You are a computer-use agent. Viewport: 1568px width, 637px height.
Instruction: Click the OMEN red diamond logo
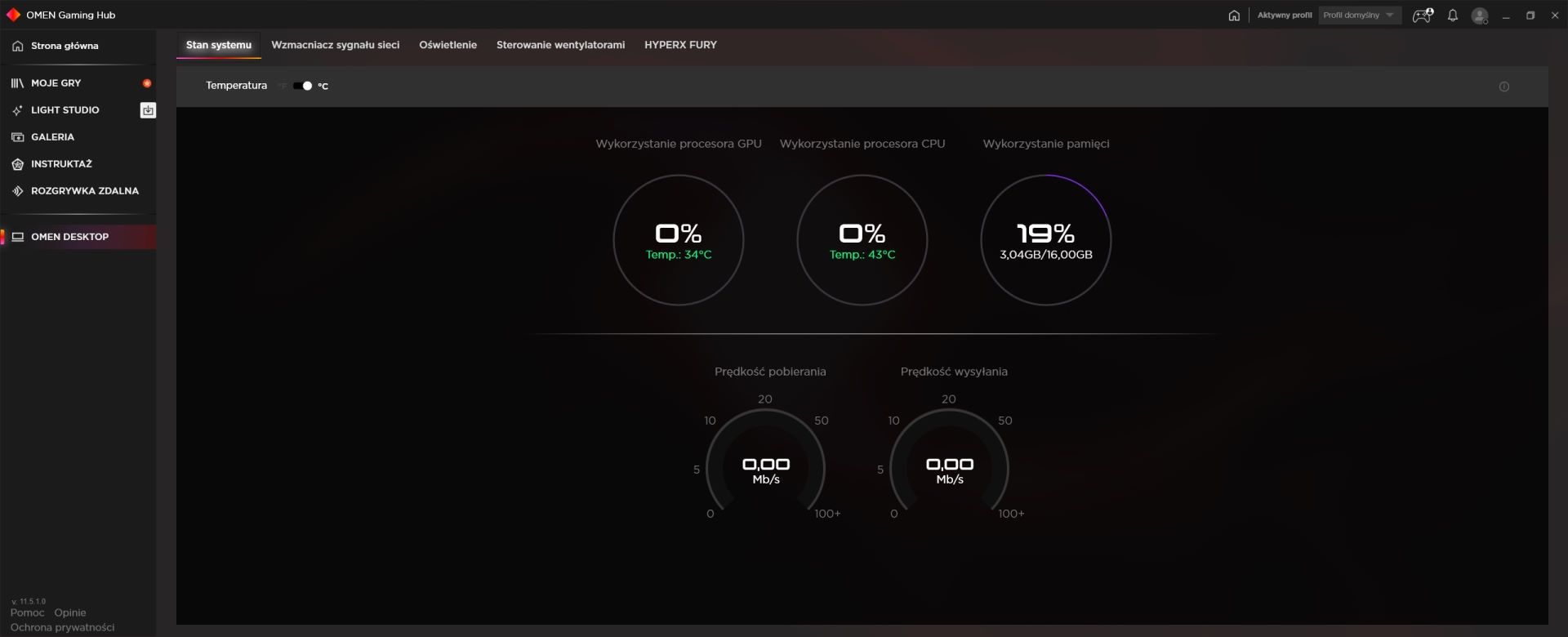(13, 15)
